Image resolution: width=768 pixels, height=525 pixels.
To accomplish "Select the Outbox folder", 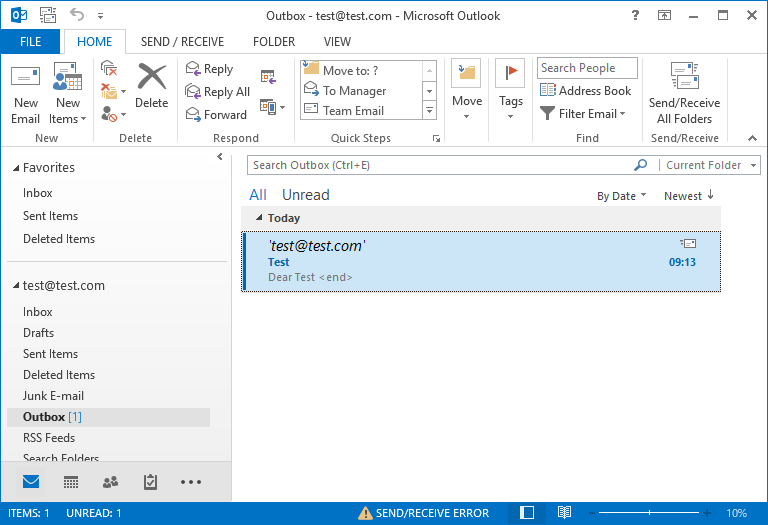I will pyautogui.click(x=109, y=417).
